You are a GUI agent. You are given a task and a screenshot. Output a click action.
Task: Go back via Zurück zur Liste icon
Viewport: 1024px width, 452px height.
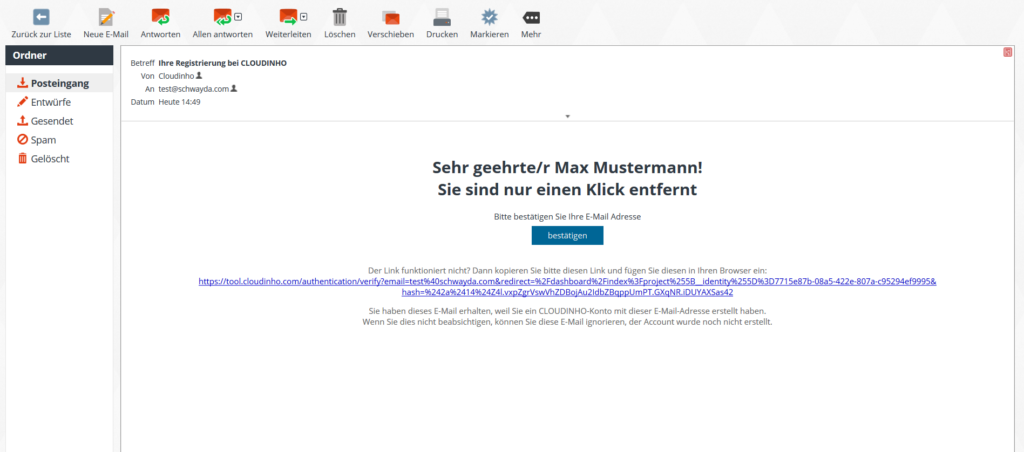[x=41, y=17]
